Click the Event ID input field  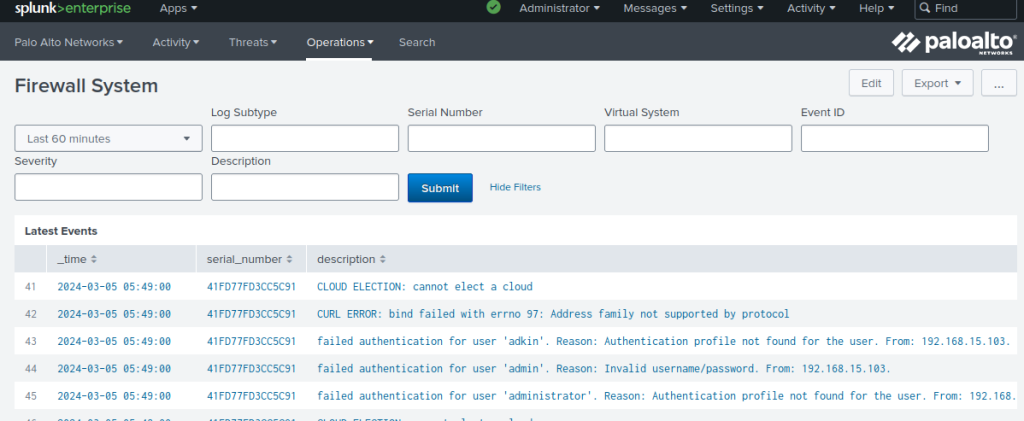[895, 138]
